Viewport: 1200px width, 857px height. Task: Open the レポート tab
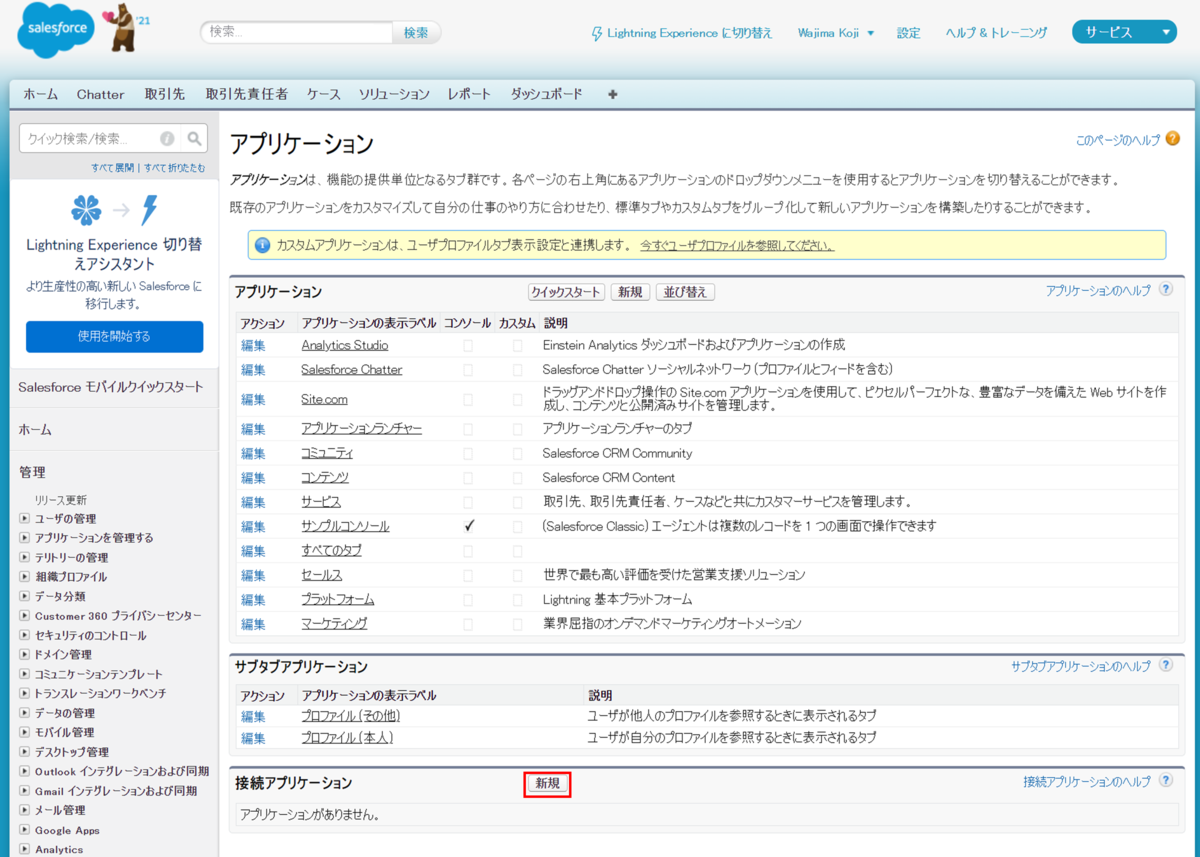click(470, 94)
